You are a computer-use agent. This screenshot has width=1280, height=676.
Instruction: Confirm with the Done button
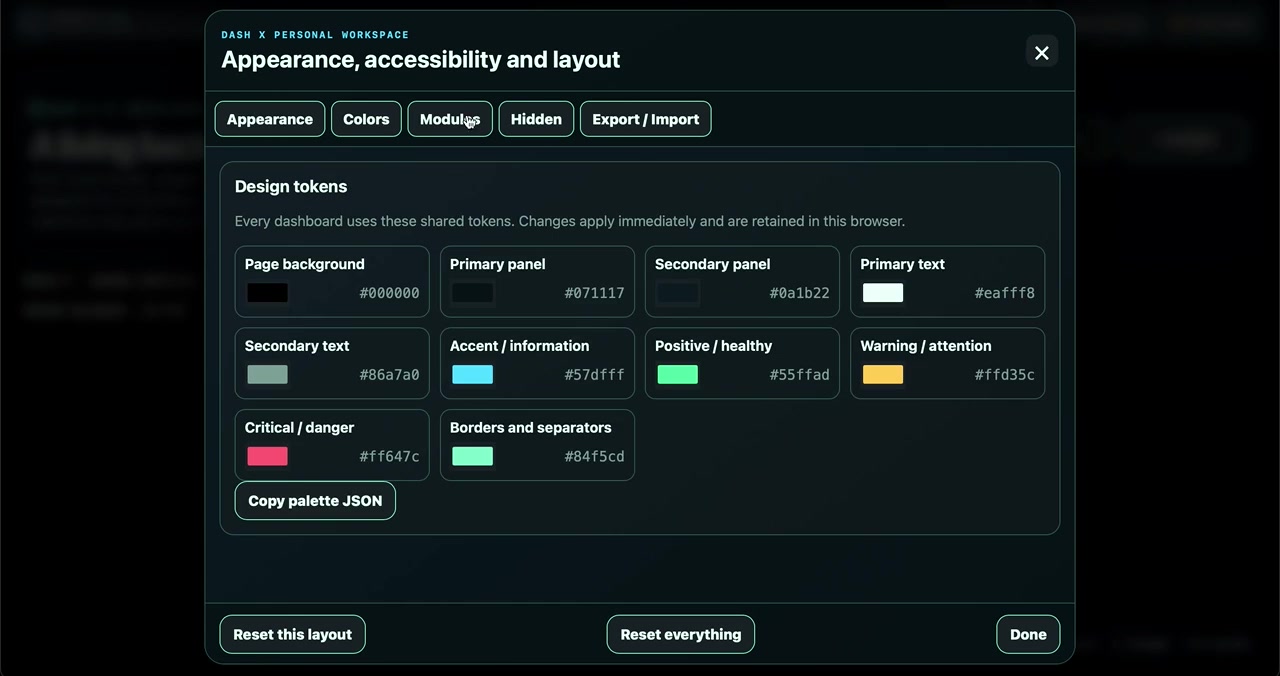coord(1028,634)
